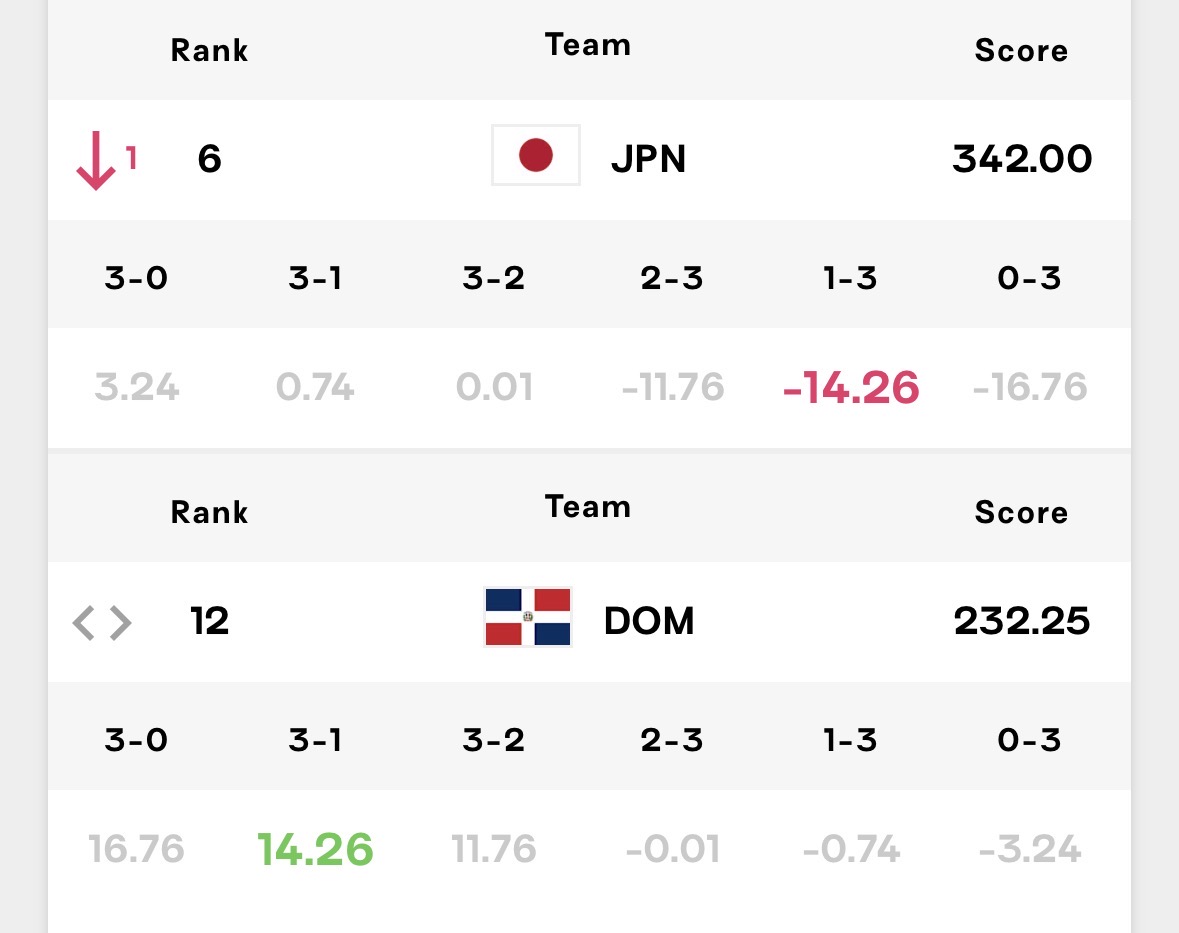Viewport: 1179px width, 933px height.
Task: Pick Japan's 3-2 outcome value 0.01
Action: tap(494, 387)
